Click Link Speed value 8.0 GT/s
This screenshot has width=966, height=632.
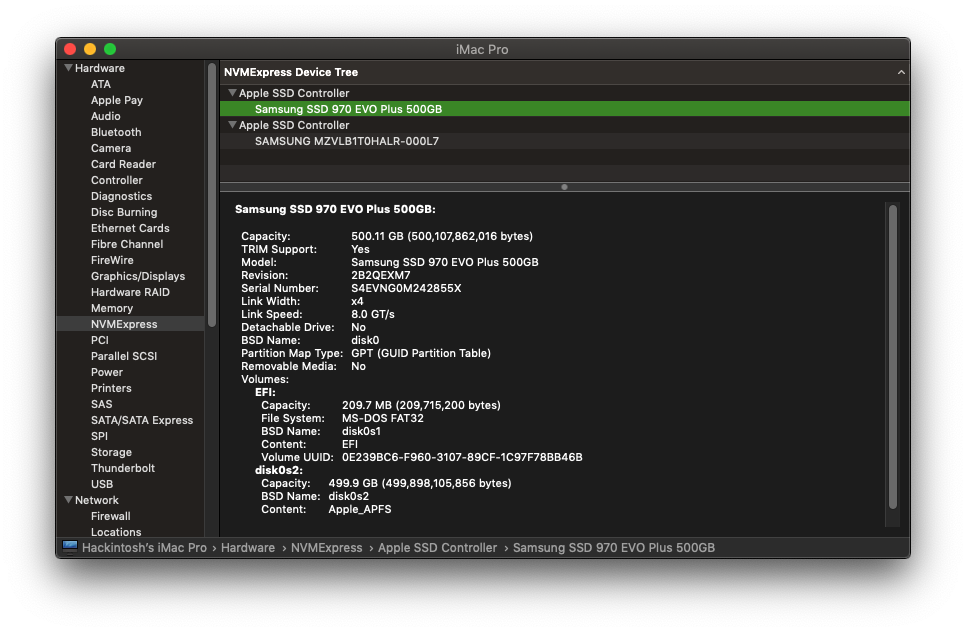(373, 314)
